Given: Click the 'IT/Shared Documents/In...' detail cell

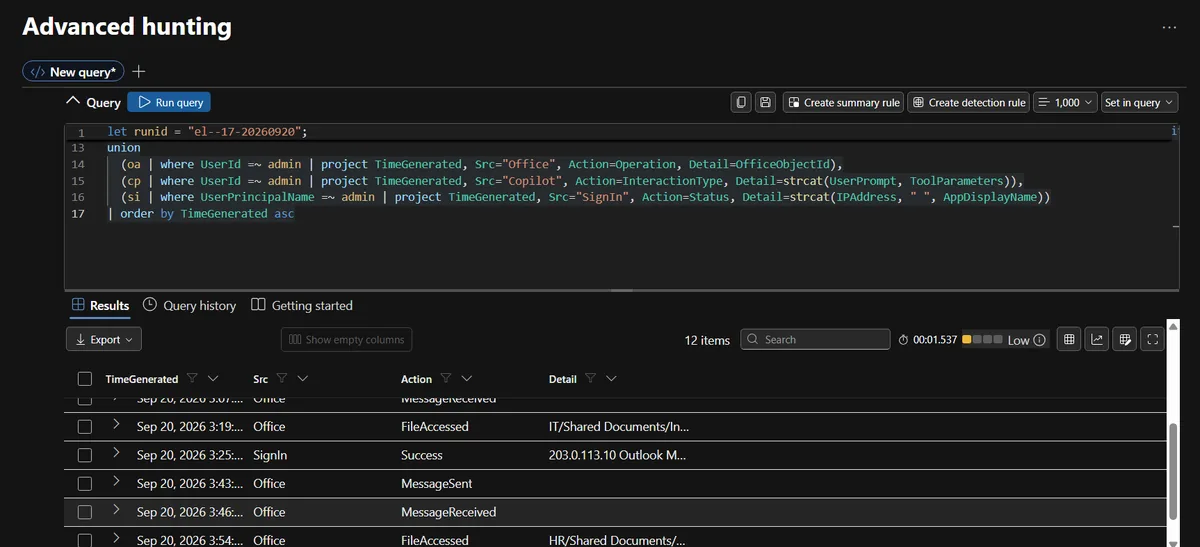Looking at the screenshot, I should pos(619,426).
